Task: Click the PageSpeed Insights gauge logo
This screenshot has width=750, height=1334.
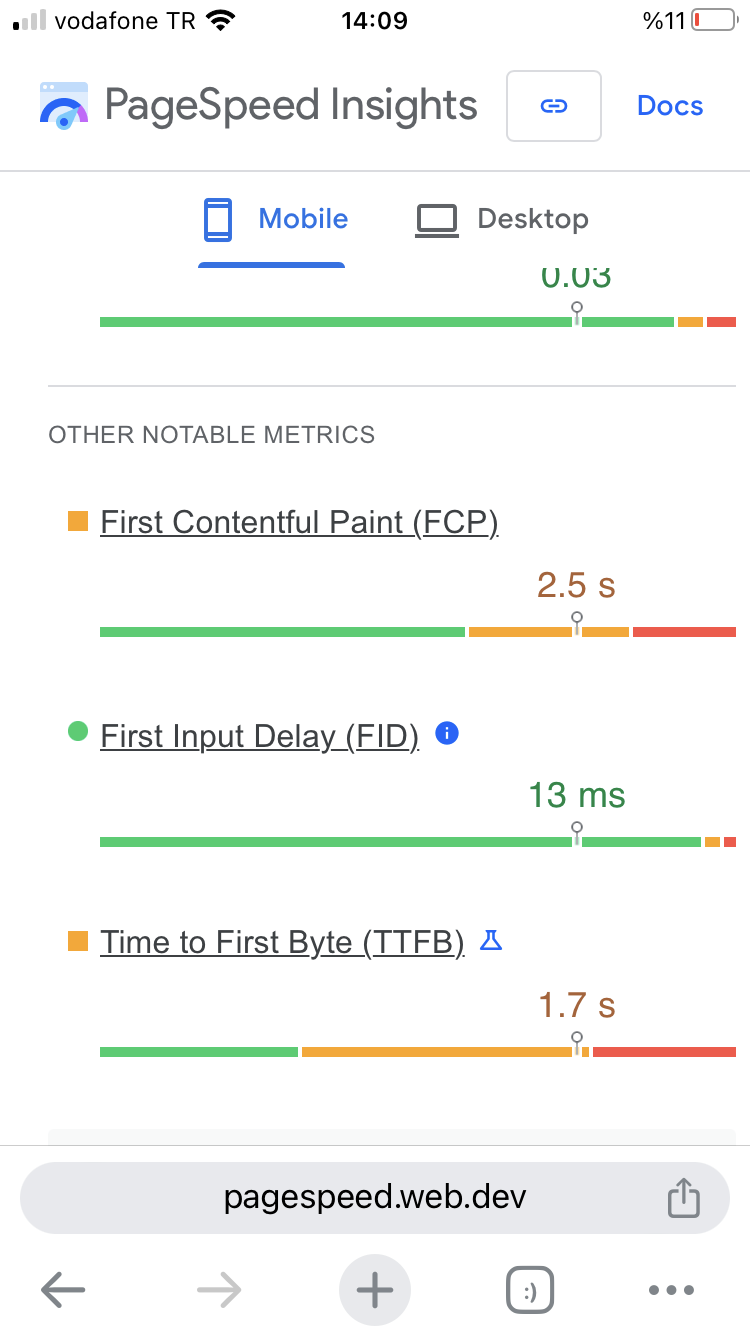Action: [x=64, y=106]
